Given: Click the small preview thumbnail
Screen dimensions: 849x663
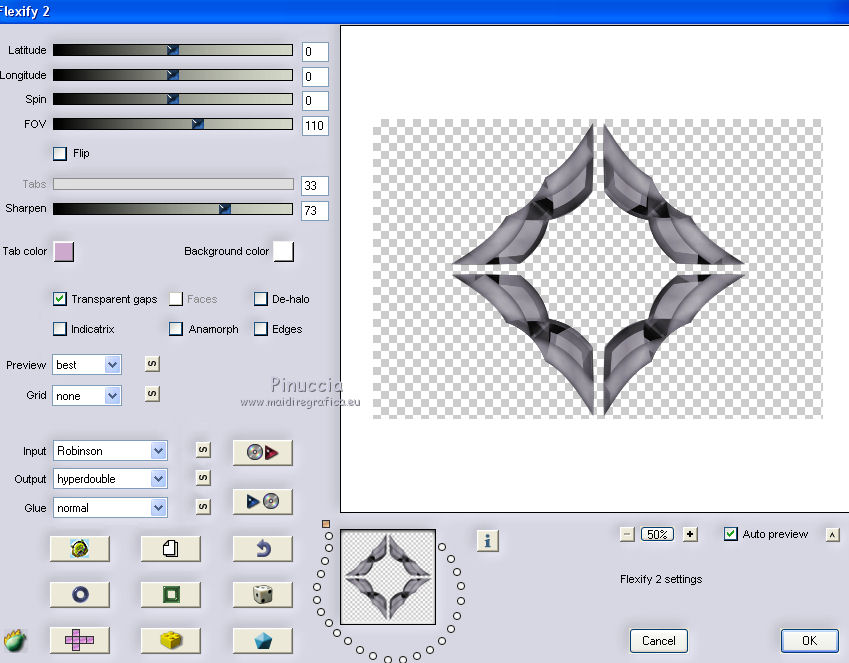Looking at the screenshot, I should pos(388,577).
